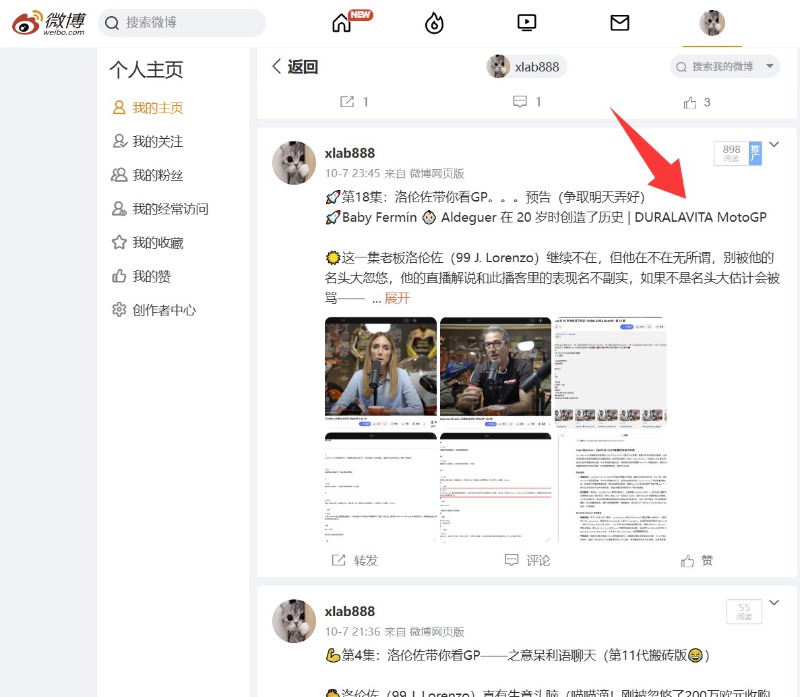The height and width of the screenshot is (697, 800).
Task: Select 我的收藏 in the sidebar
Action: tap(157, 243)
